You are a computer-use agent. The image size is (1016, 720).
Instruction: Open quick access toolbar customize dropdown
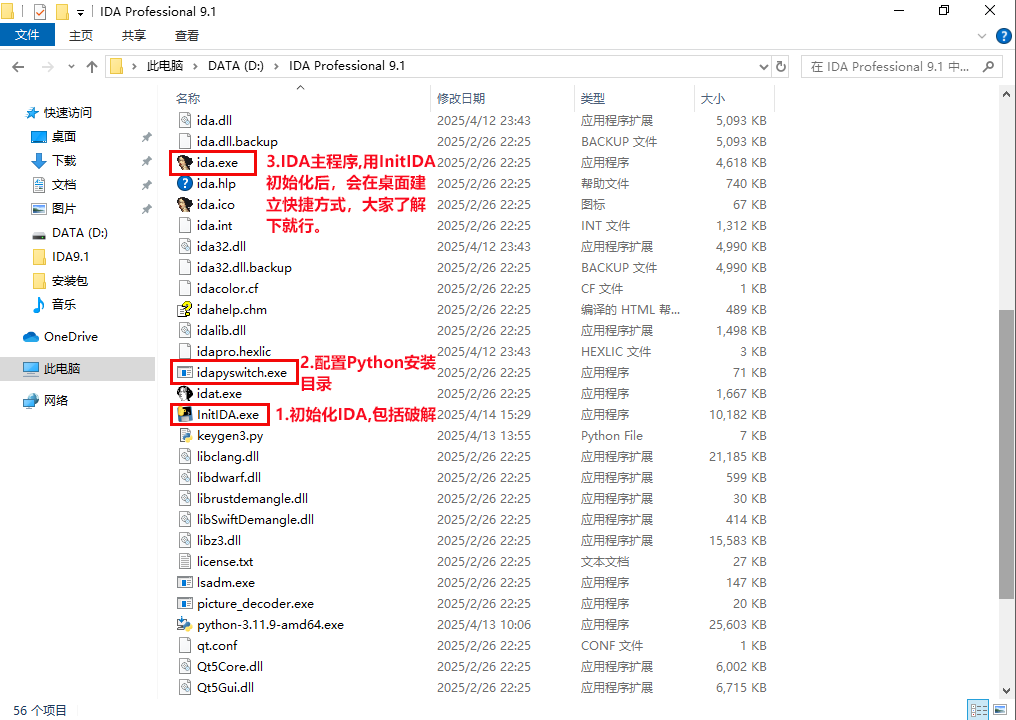point(80,13)
